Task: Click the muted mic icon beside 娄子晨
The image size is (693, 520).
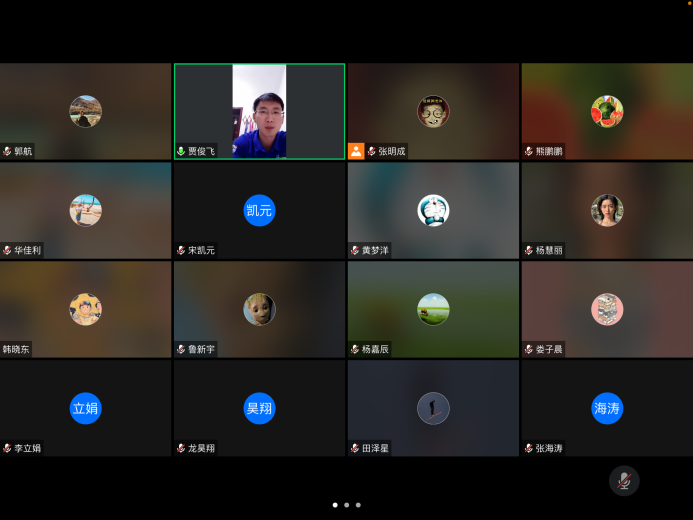Action: click(529, 349)
